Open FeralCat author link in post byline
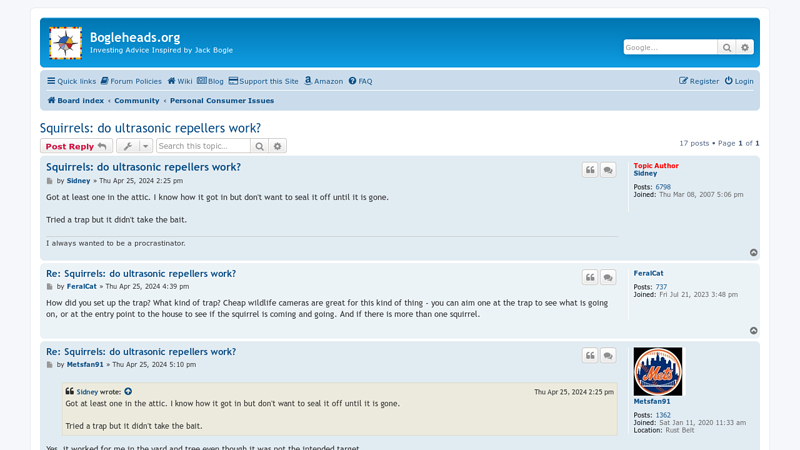This screenshot has width=800, height=450. [82, 286]
